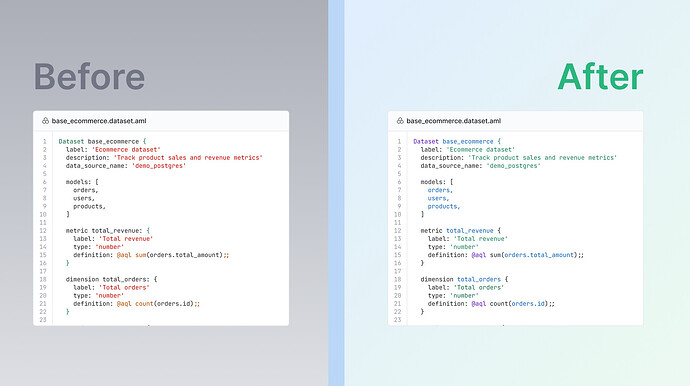The image size is (690, 386).
Task: Click the count(orders.id) definition in Before panel
Action: coord(168,304)
